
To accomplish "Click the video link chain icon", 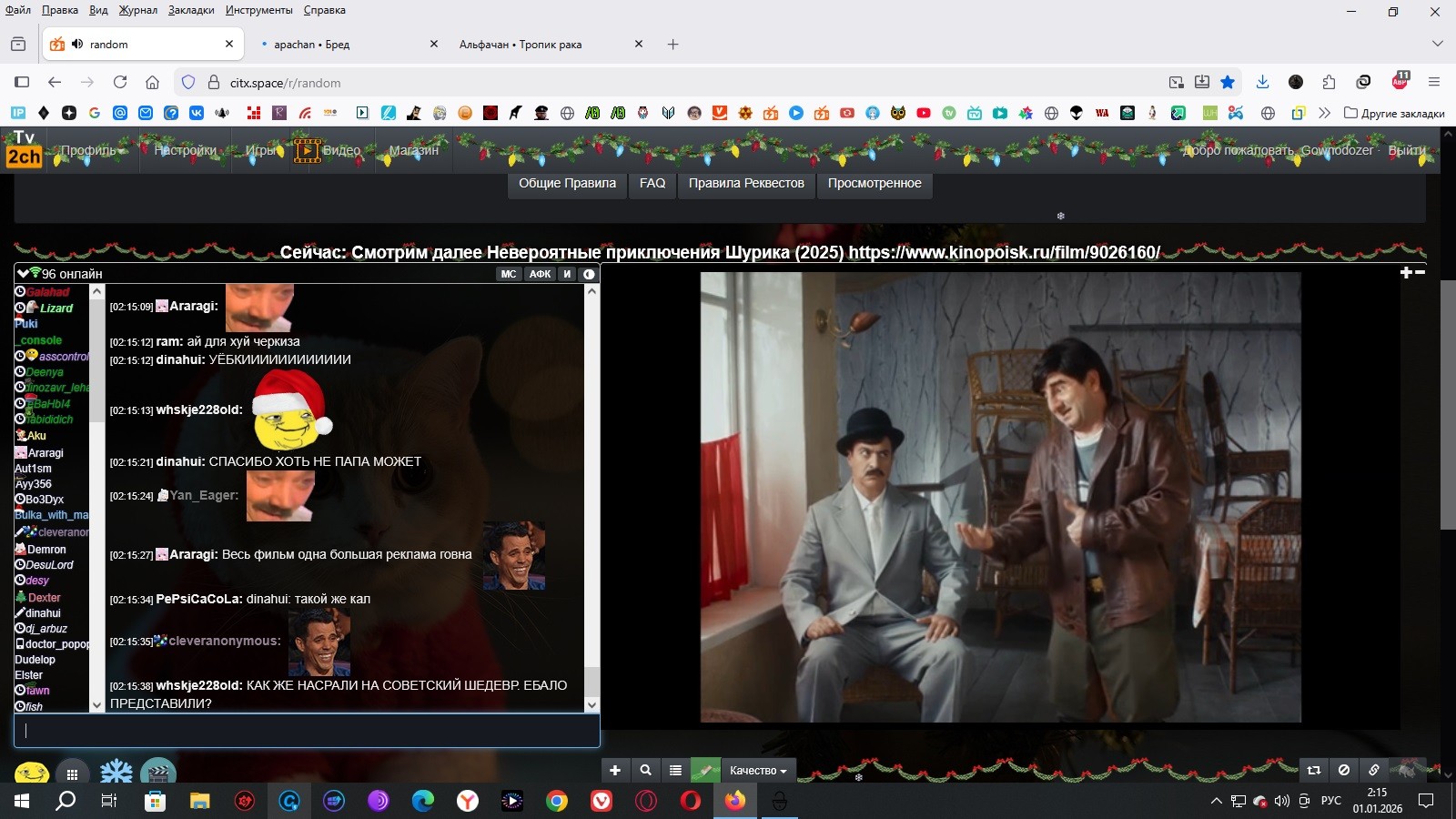I will pyautogui.click(x=1373, y=770).
